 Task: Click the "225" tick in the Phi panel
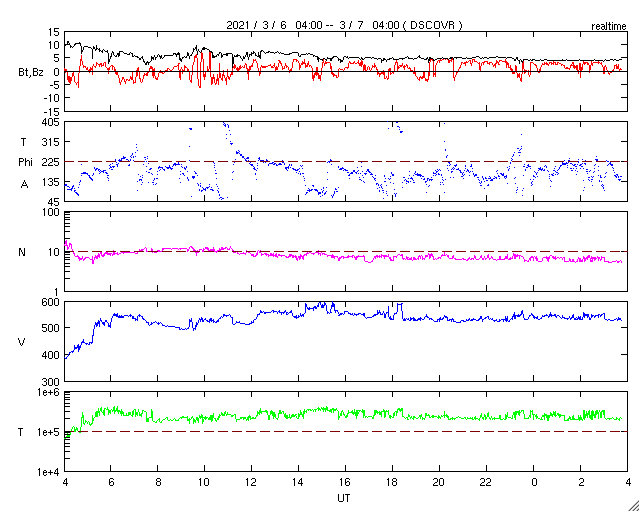pos(53,162)
